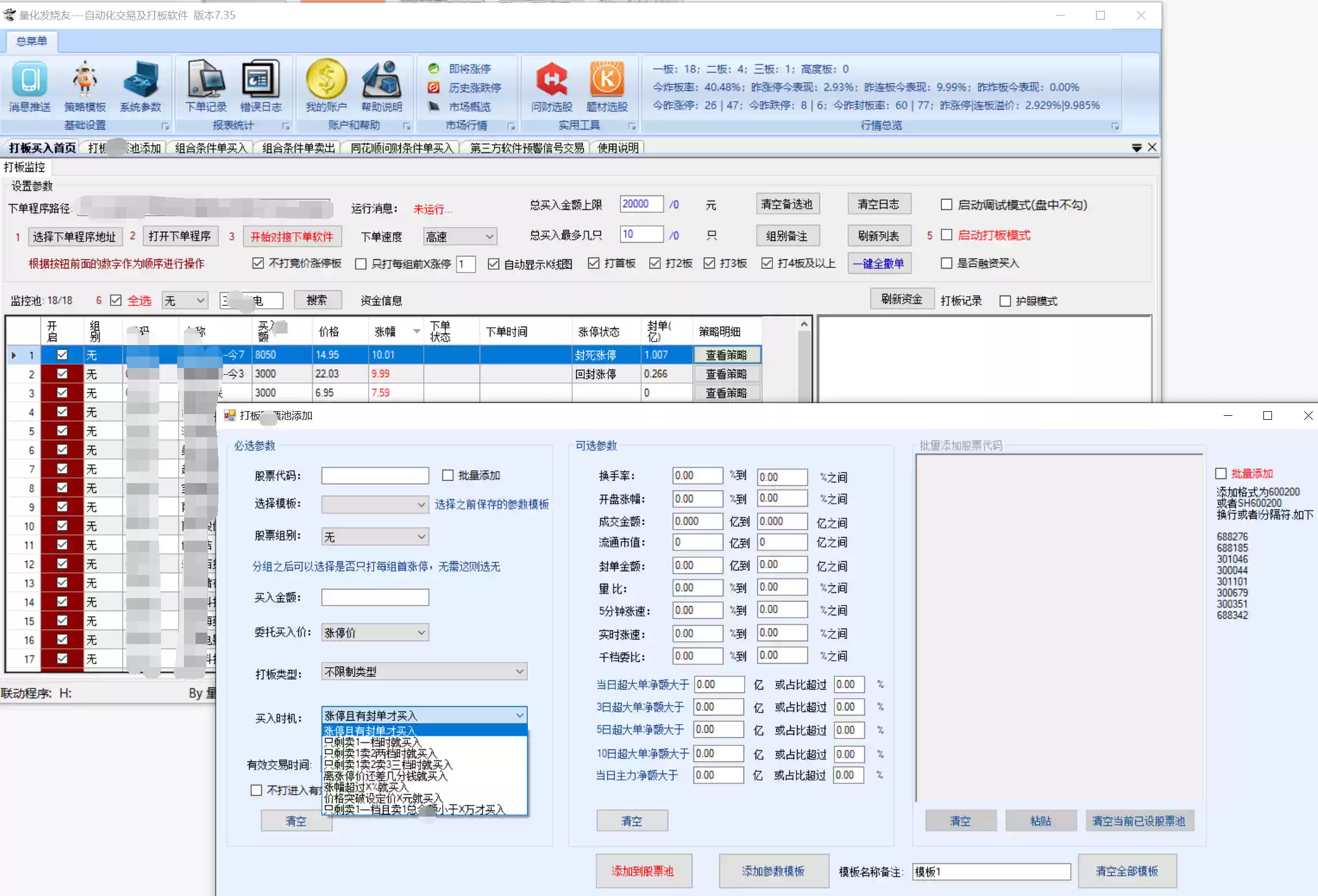The height and width of the screenshot is (896, 1318).
Task: Open the 使用说明 tab
Action: point(618,148)
